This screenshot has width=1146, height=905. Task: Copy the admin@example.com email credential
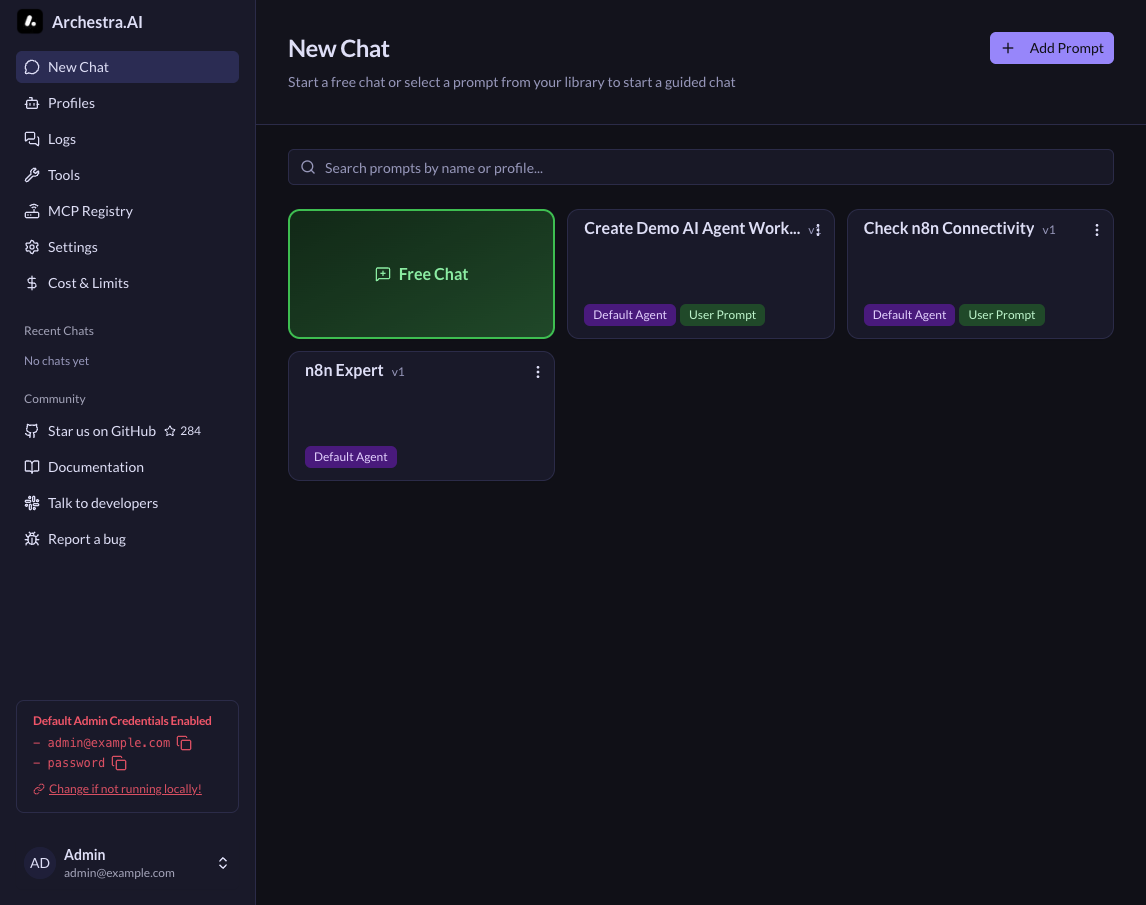tap(184, 743)
